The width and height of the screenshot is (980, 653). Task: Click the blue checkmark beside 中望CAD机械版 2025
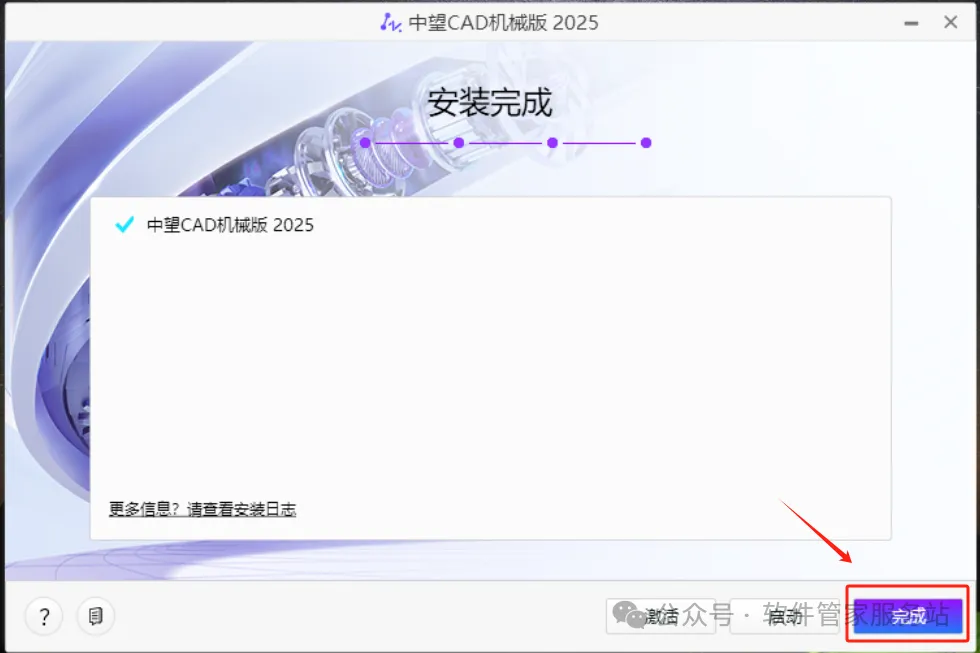125,224
